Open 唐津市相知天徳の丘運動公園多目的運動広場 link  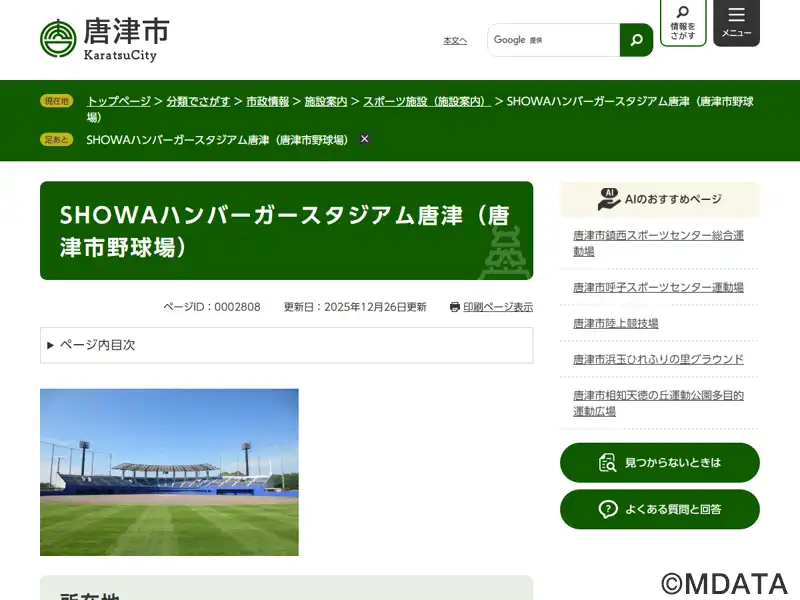tap(658, 403)
